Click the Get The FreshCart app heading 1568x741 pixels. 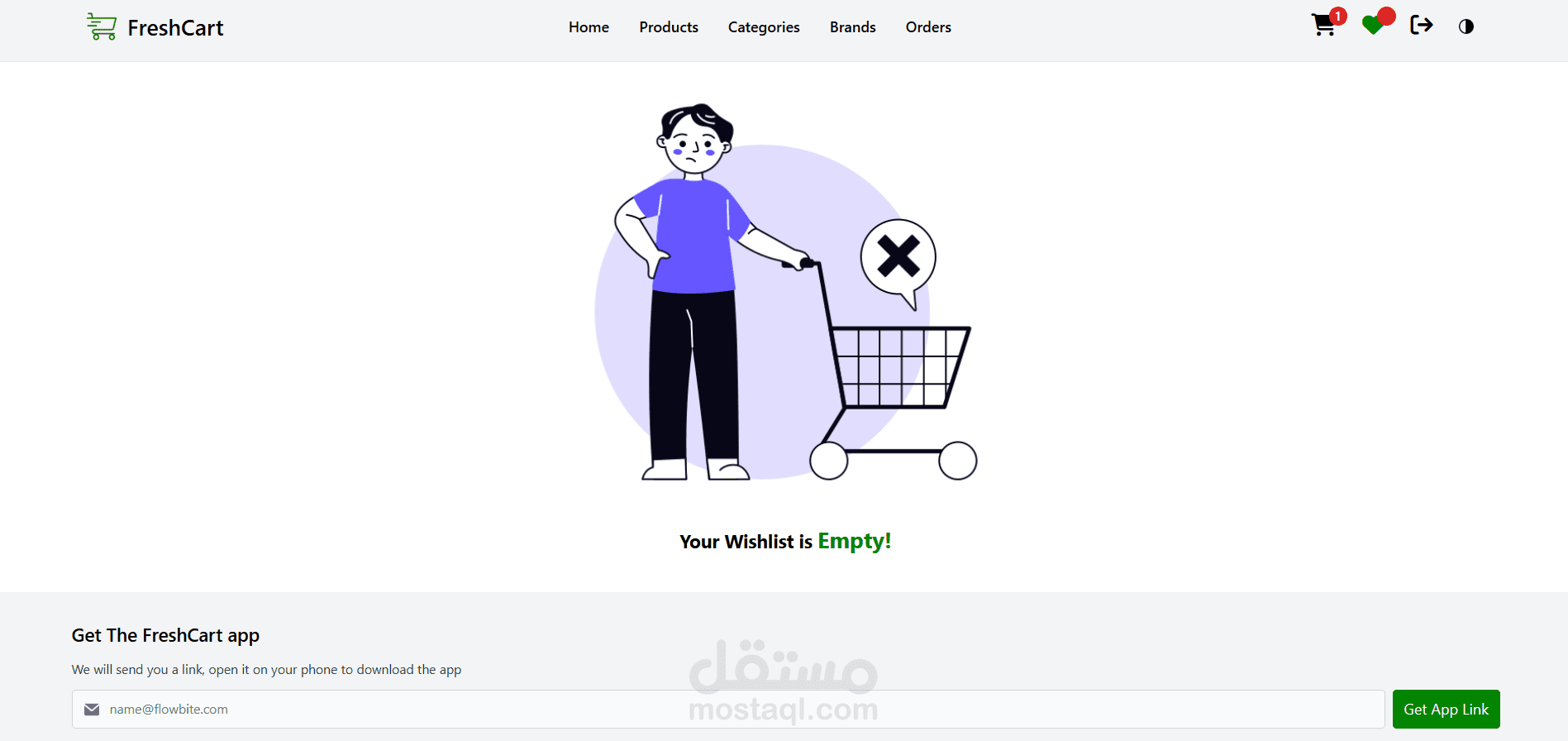click(x=165, y=636)
